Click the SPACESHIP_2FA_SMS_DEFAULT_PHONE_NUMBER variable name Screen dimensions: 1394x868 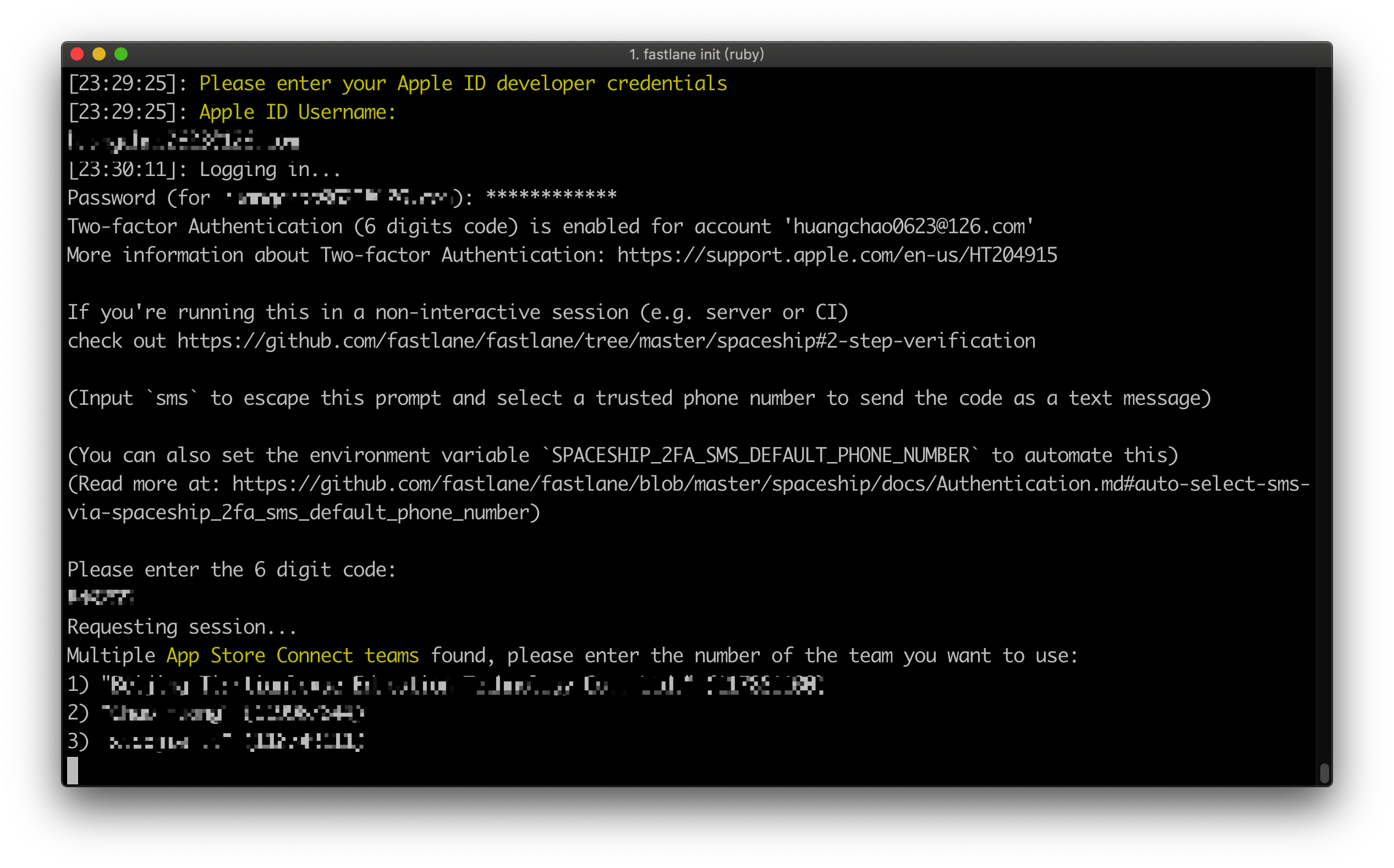[x=760, y=456]
